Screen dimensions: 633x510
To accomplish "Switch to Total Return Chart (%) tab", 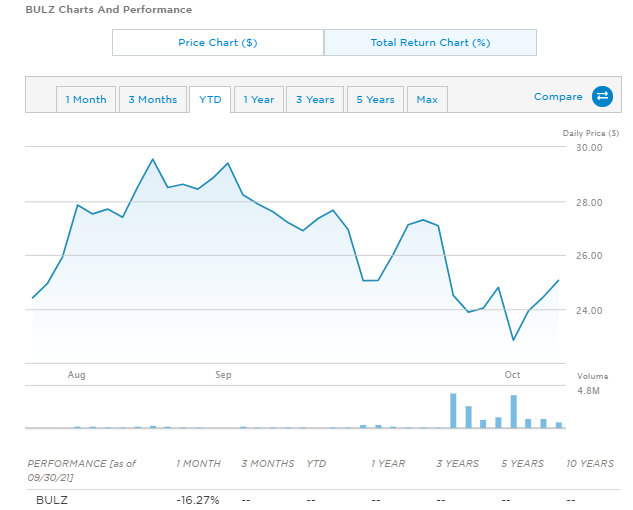I will [430, 42].
